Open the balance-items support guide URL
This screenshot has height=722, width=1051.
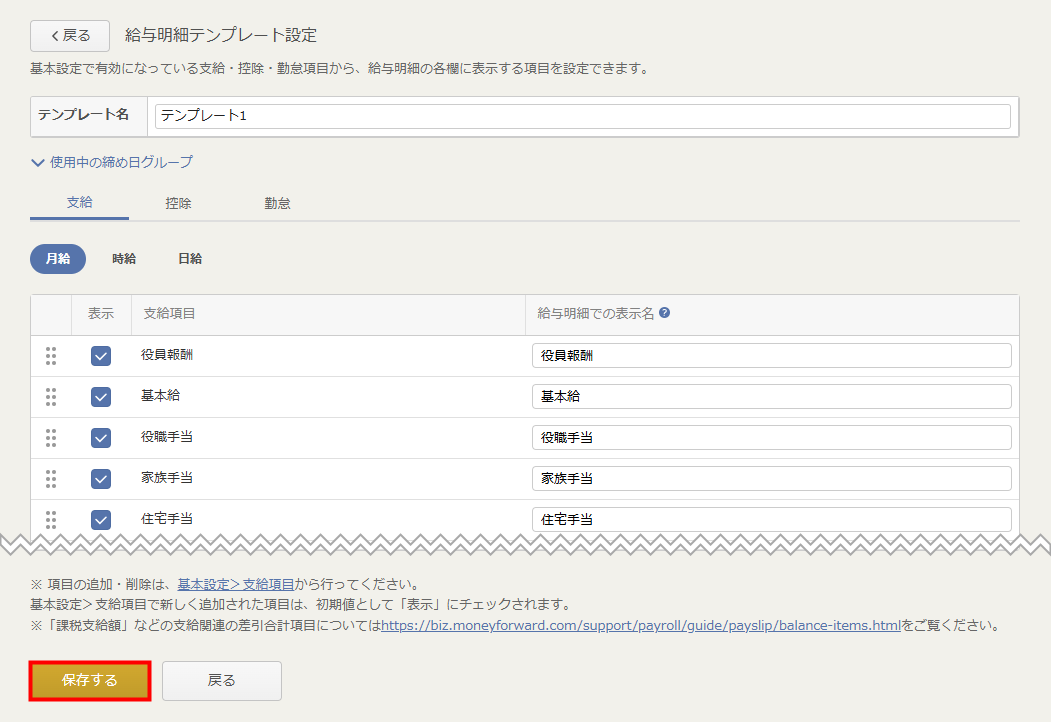(640, 626)
